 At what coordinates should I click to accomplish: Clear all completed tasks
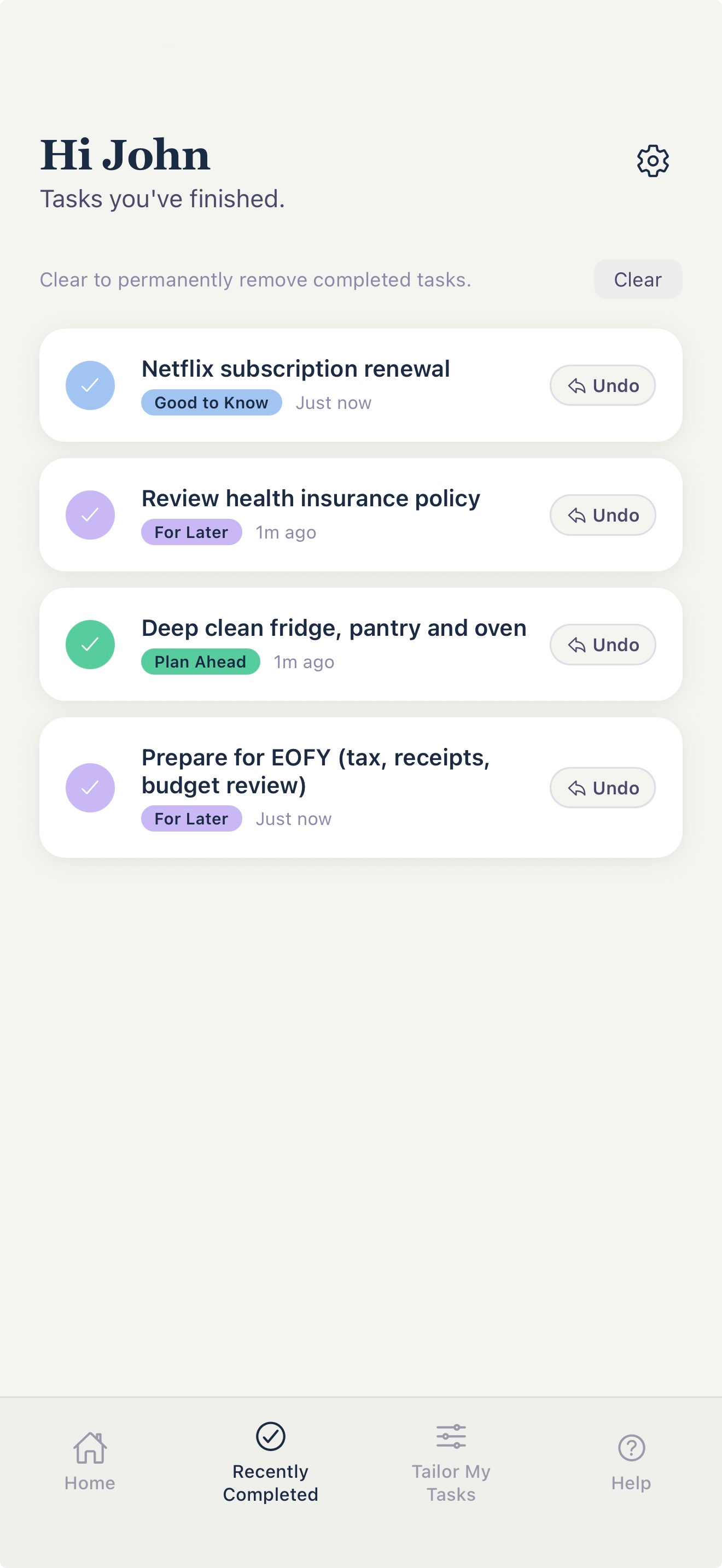[637, 279]
